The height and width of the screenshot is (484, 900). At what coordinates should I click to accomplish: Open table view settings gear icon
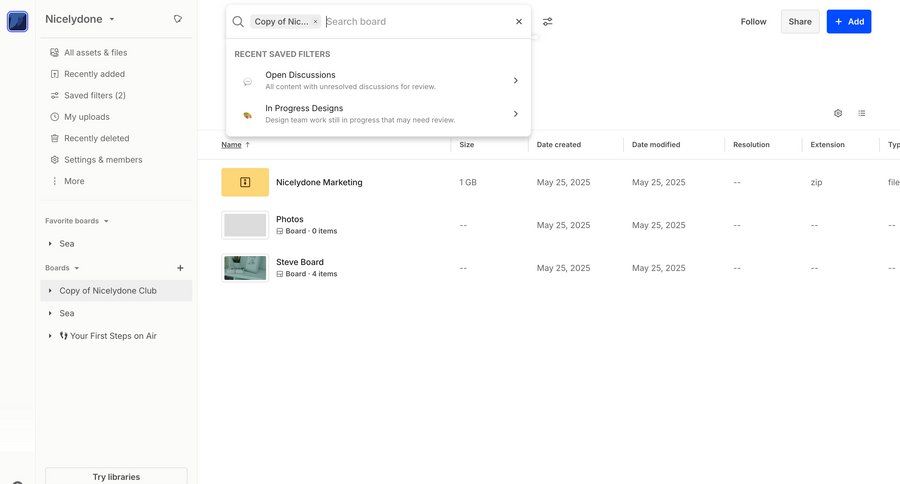pos(838,113)
